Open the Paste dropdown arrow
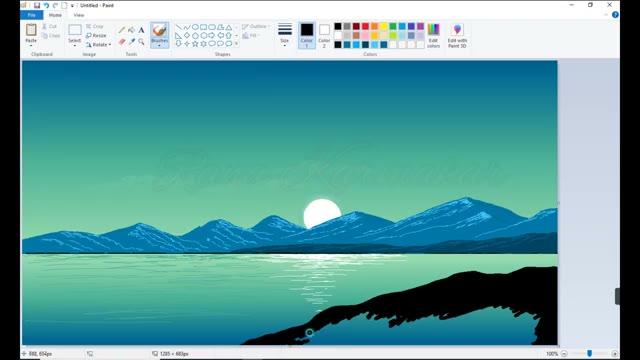640x360 pixels. pos(31,45)
